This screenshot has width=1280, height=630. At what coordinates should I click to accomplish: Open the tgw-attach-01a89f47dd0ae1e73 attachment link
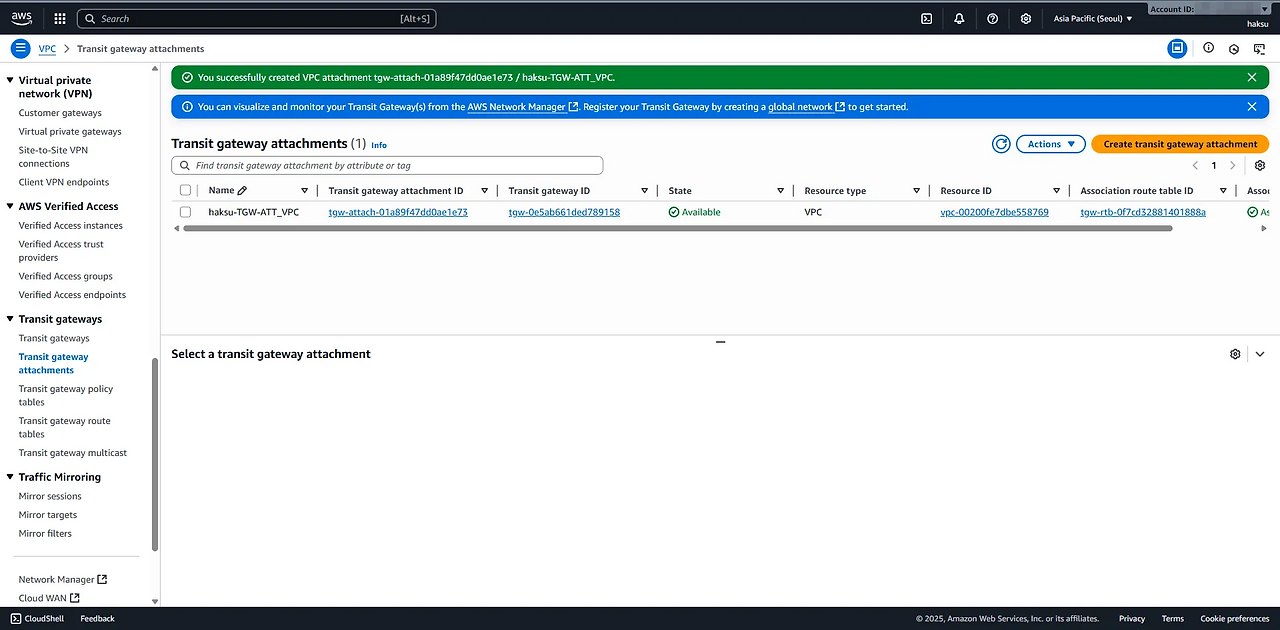point(398,212)
